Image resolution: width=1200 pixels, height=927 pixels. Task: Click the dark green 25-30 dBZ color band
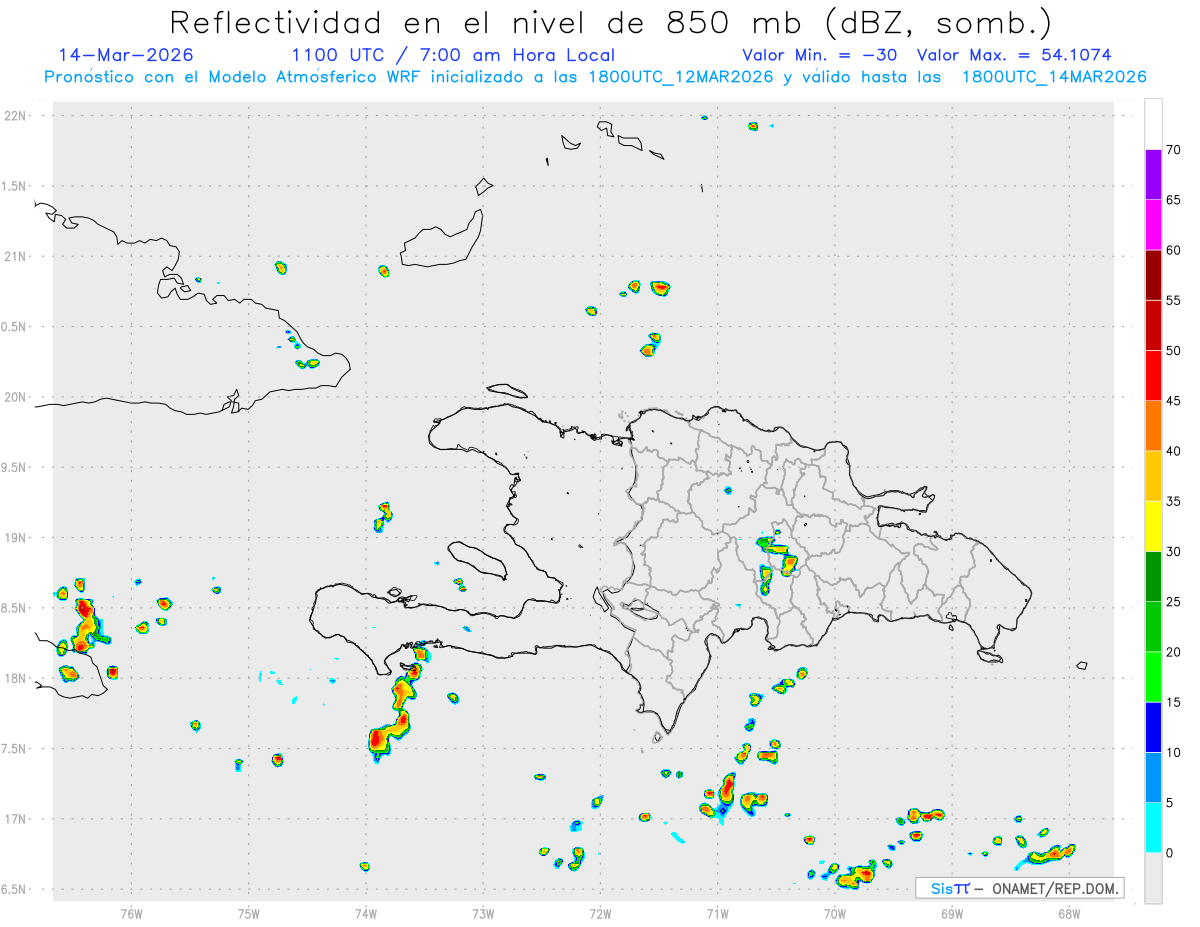[x=1153, y=577]
